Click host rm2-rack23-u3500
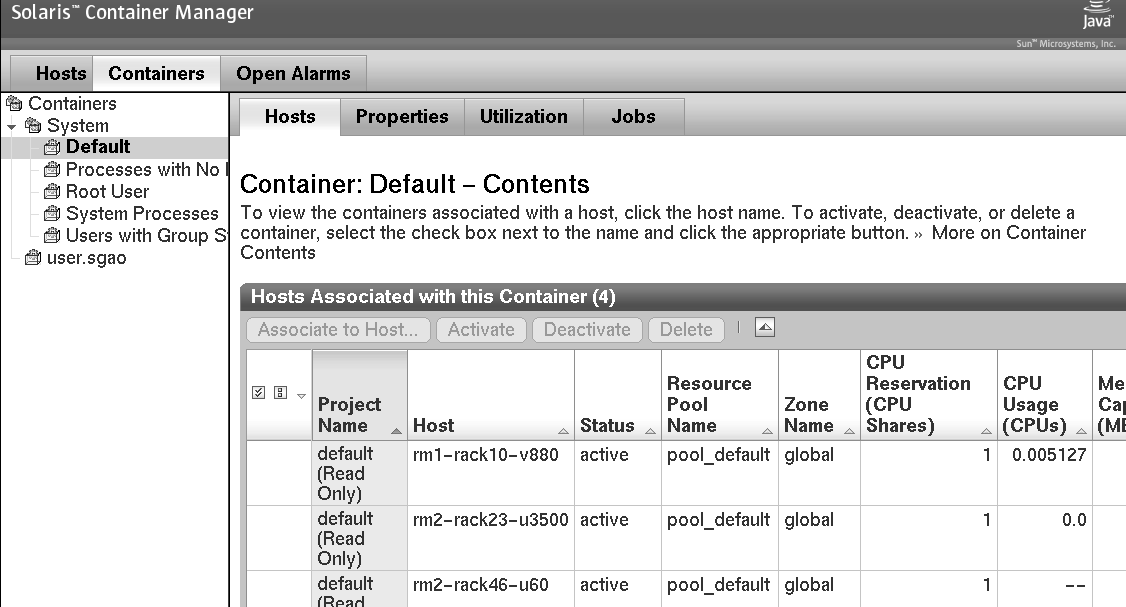Viewport: 1126px width, 607px height. [x=490, y=520]
